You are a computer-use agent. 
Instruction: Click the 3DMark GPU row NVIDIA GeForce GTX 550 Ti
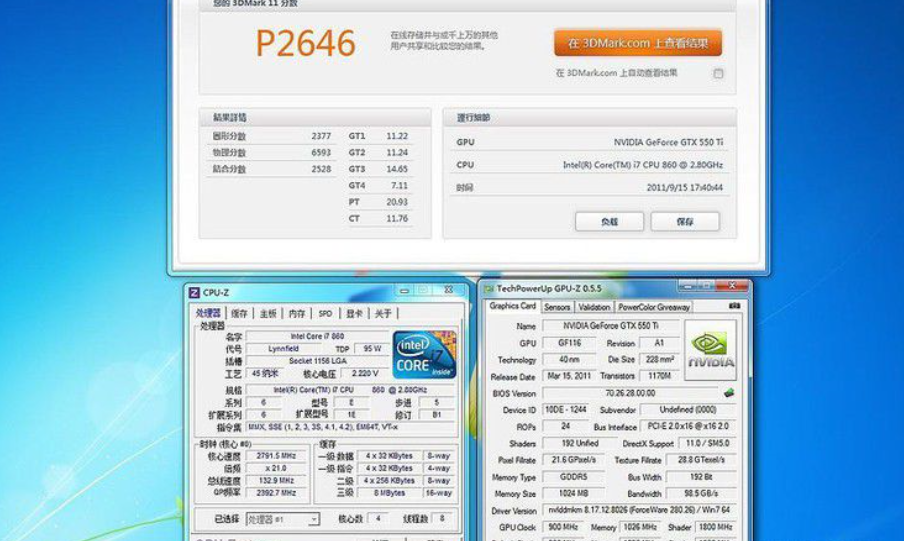[x=589, y=142]
